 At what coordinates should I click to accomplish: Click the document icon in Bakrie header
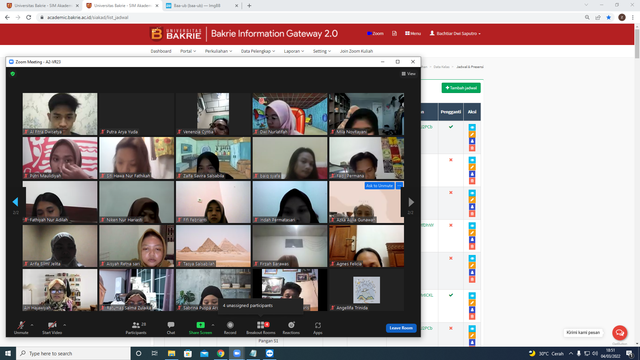pos(394,33)
